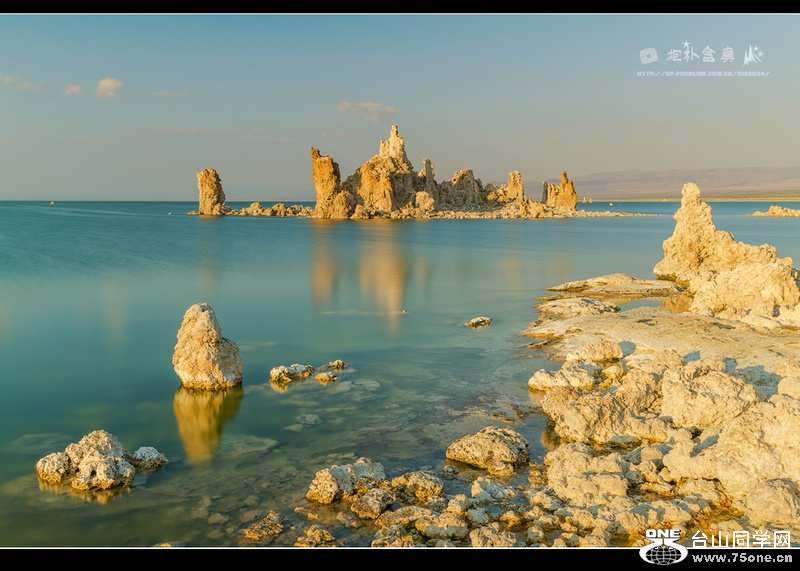
Task: Open the pconline.com.cn watermark URL
Action: click(702, 73)
